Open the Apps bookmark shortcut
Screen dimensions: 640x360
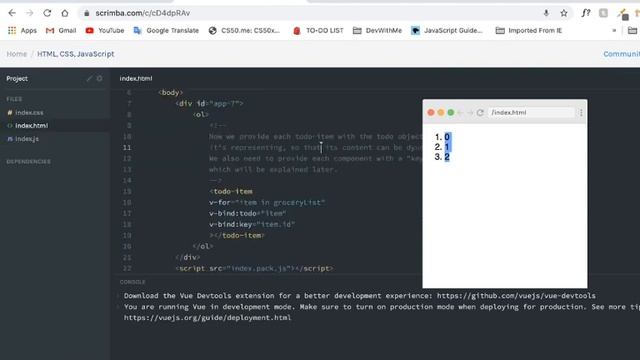click(22, 31)
